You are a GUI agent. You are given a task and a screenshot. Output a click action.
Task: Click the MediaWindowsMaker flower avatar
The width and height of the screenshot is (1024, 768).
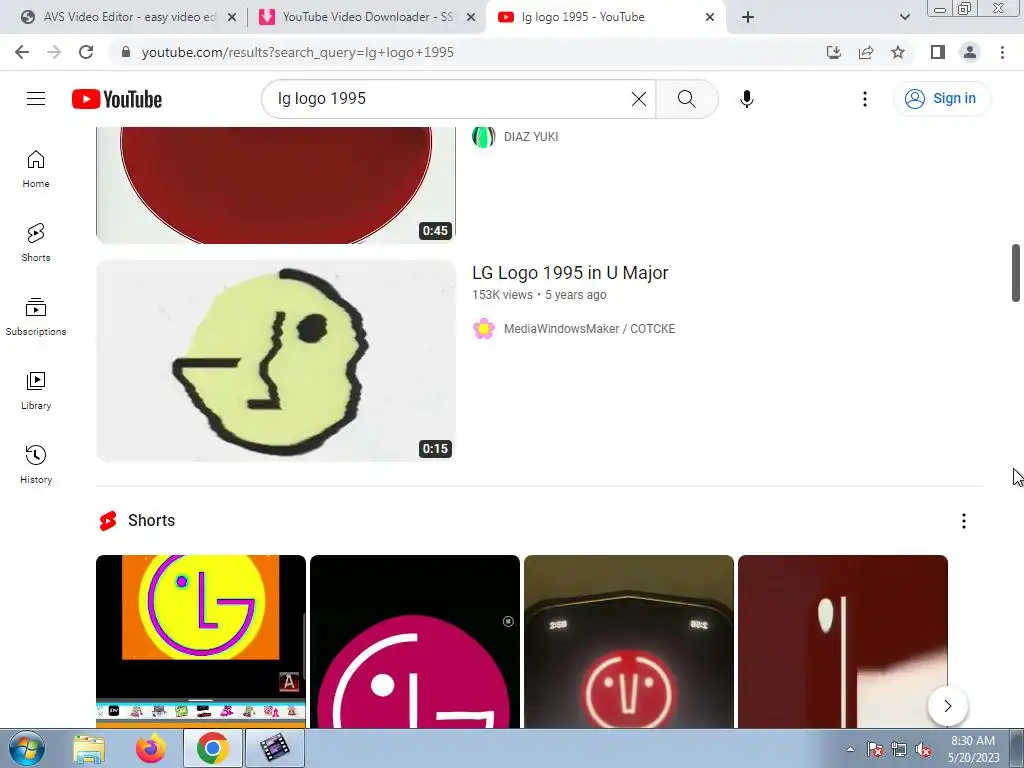coord(484,328)
